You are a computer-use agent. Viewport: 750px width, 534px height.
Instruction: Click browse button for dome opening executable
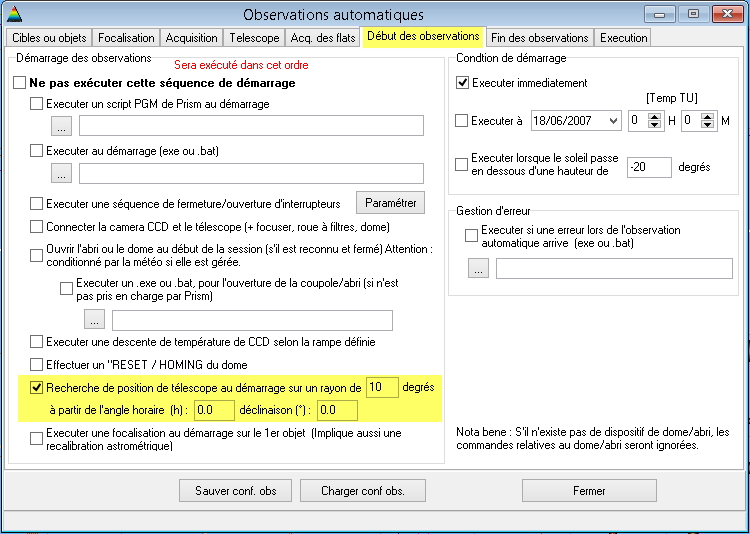click(95, 320)
